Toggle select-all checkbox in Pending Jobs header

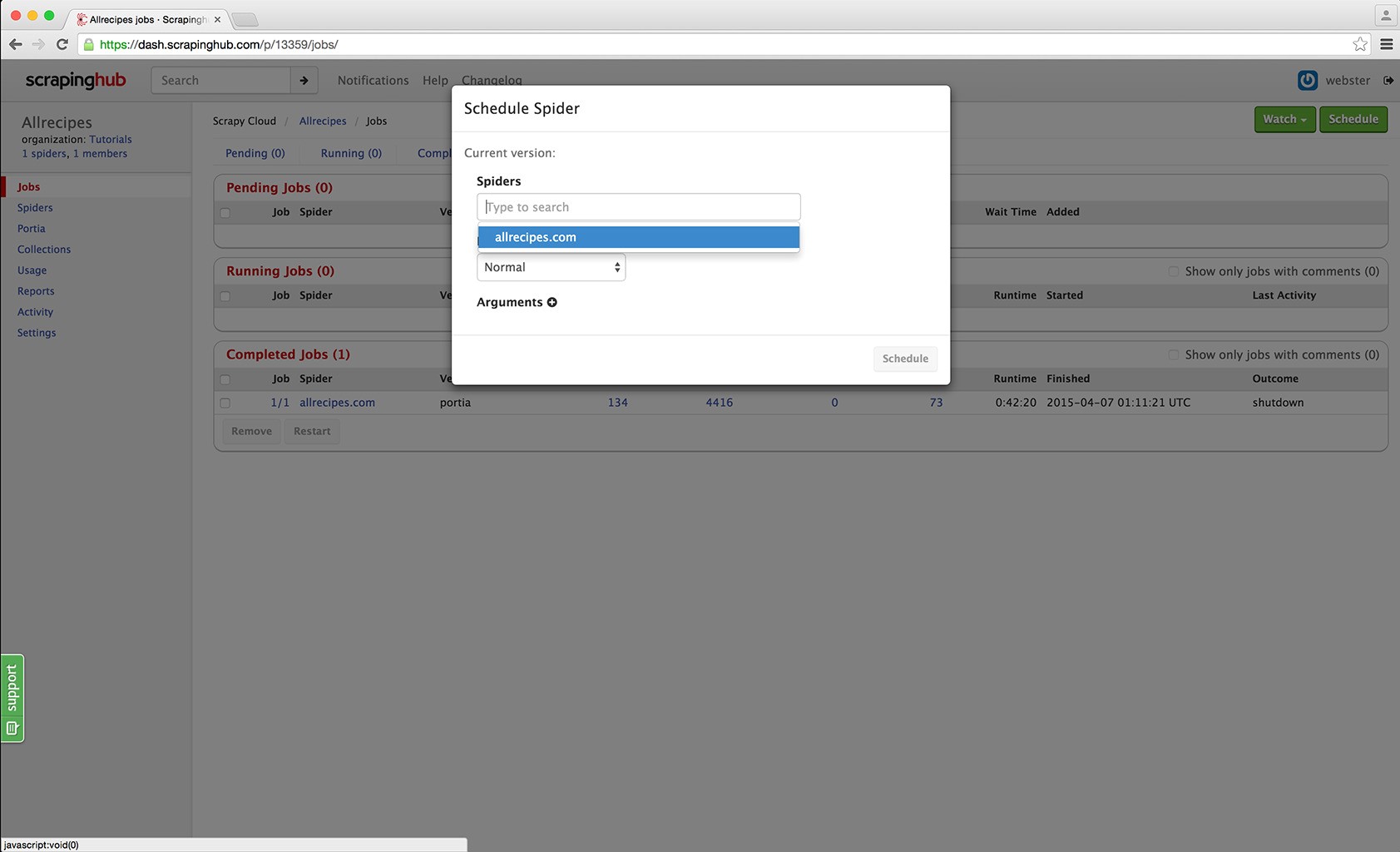[225, 213]
